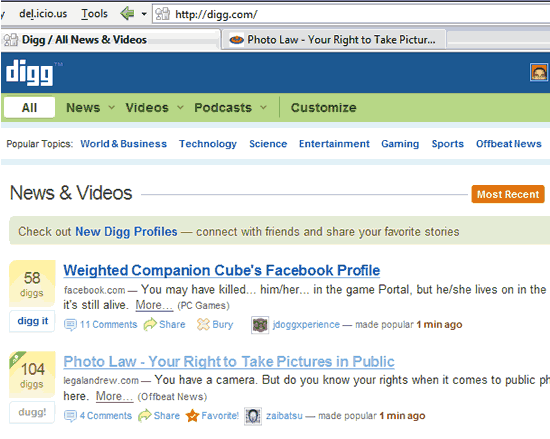
Task: Open the user avatar in the header
Action: [x=539, y=73]
